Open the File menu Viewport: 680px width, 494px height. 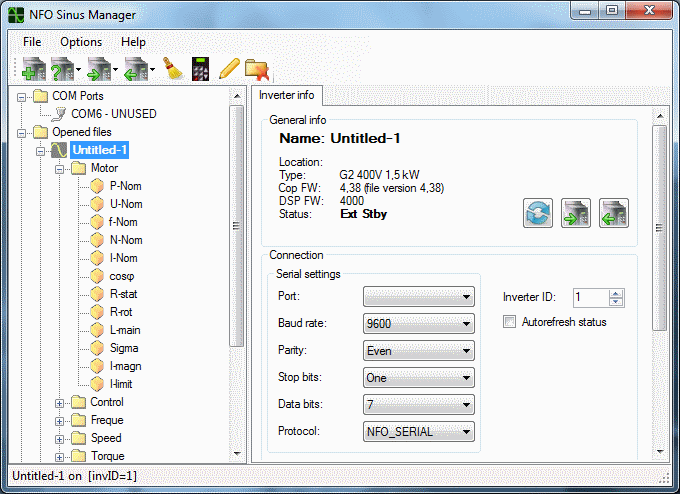pyautogui.click(x=32, y=42)
